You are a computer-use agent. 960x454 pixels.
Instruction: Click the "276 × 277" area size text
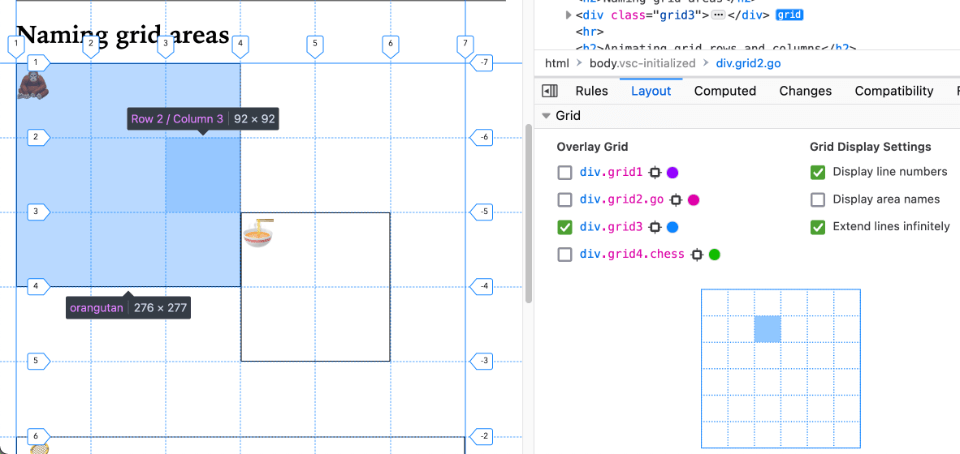coord(160,308)
